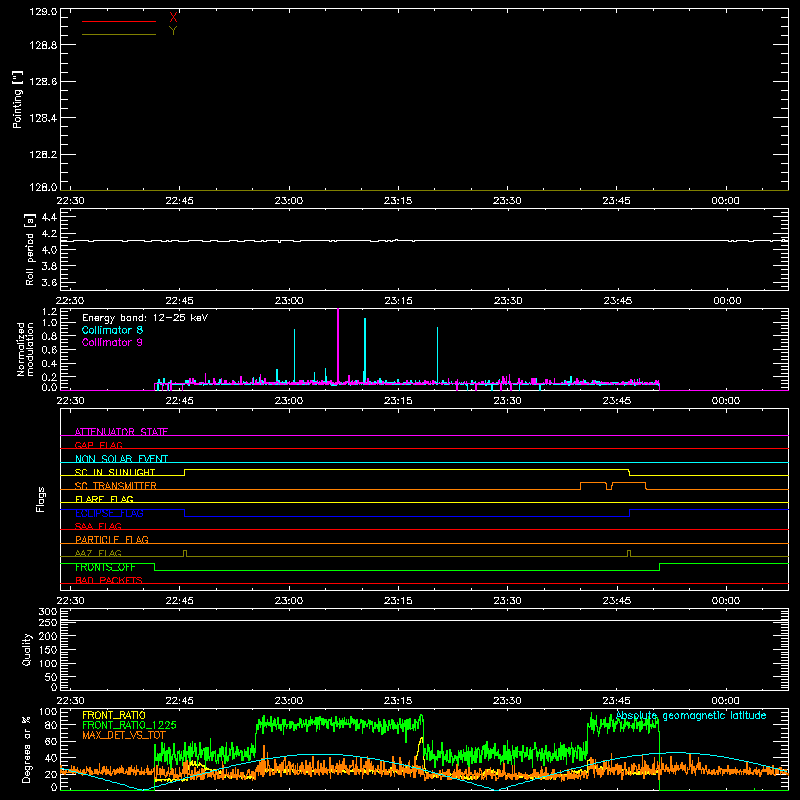Click the 'Collimator 8' legend label

point(112,330)
